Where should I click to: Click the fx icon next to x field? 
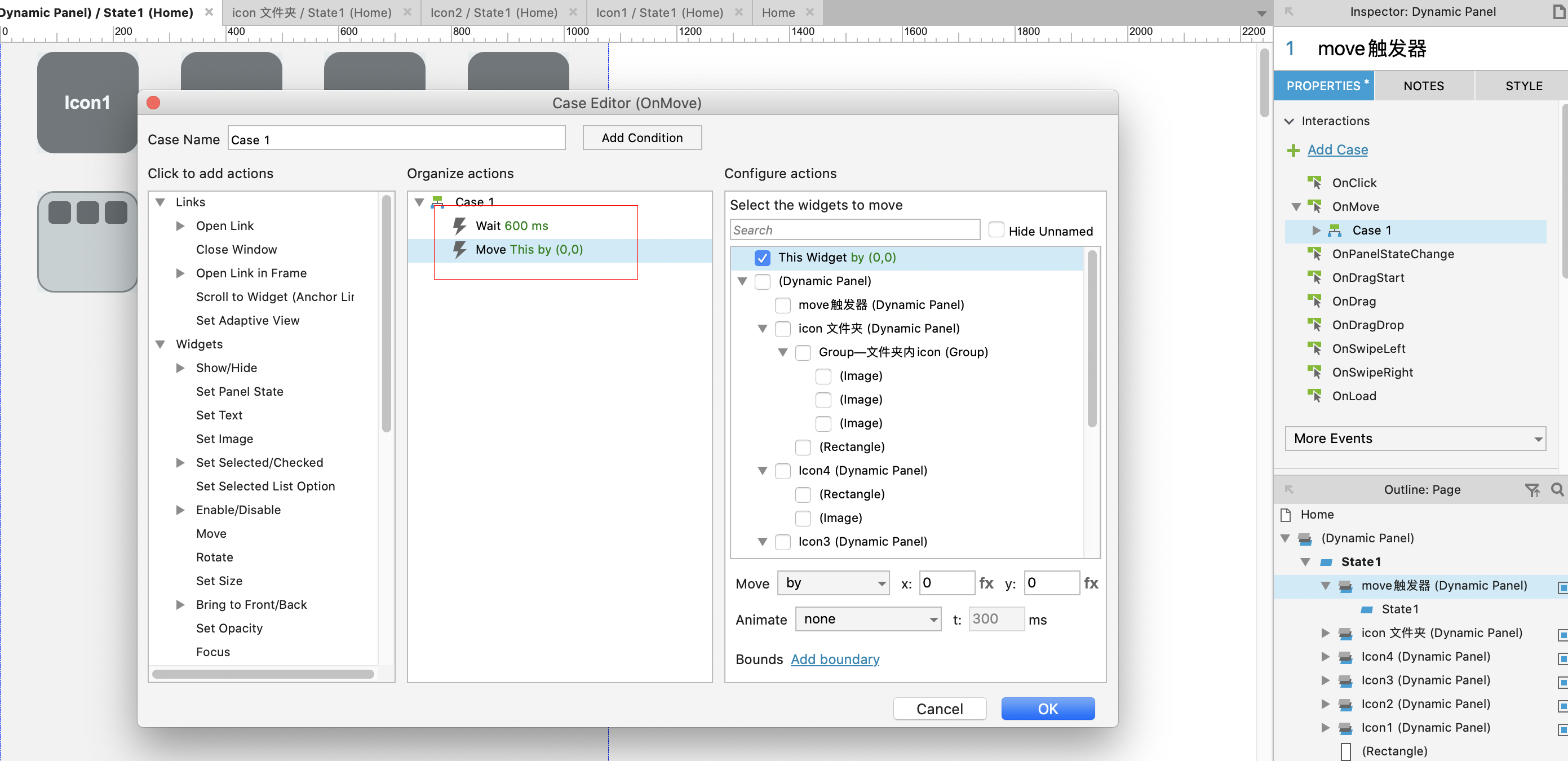tap(985, 583)
